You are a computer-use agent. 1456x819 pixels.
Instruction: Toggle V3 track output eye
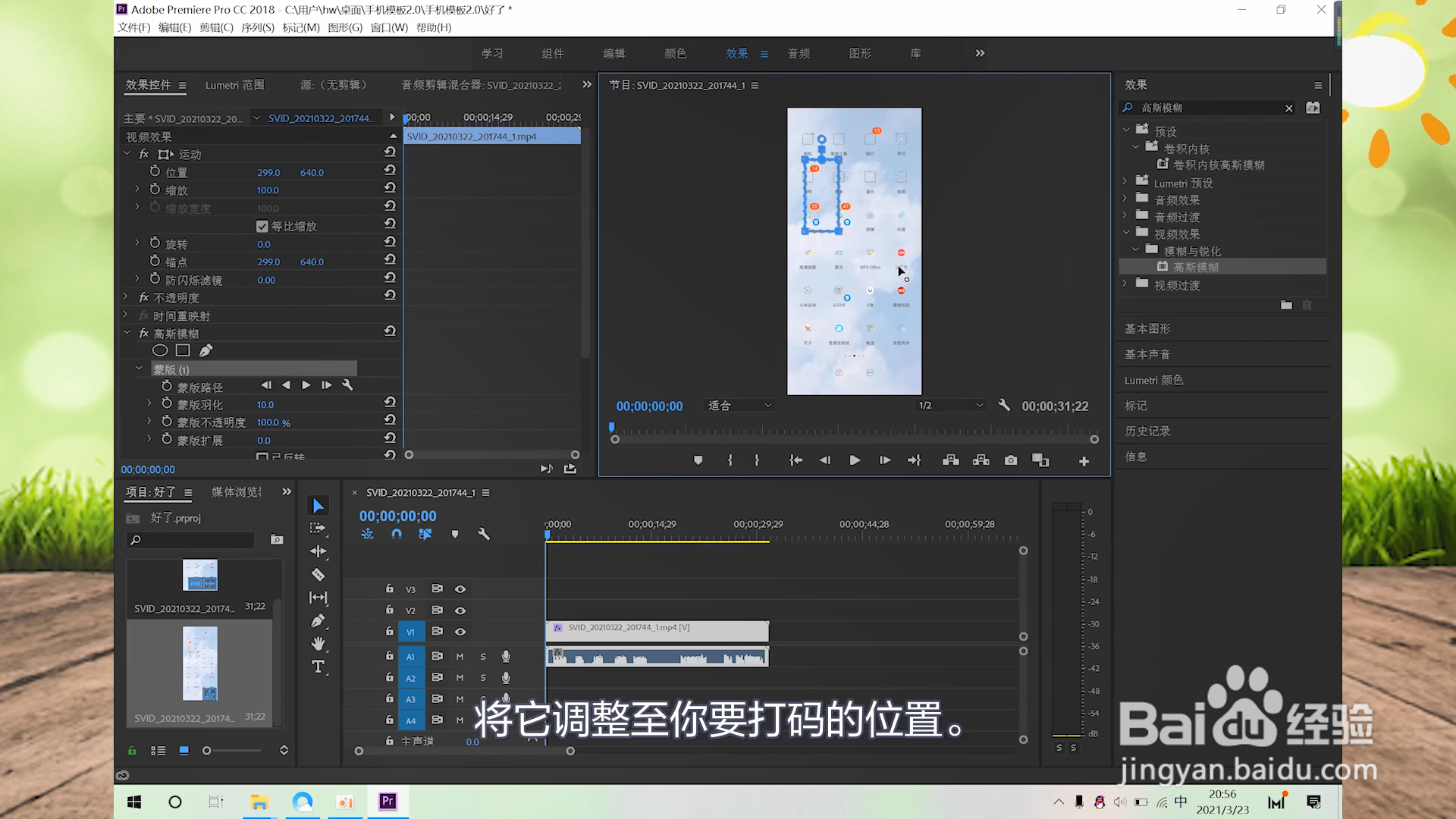460,589
